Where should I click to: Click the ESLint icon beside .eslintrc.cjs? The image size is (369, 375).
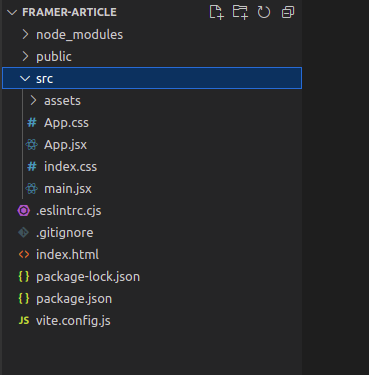click(x=24, y=211)
